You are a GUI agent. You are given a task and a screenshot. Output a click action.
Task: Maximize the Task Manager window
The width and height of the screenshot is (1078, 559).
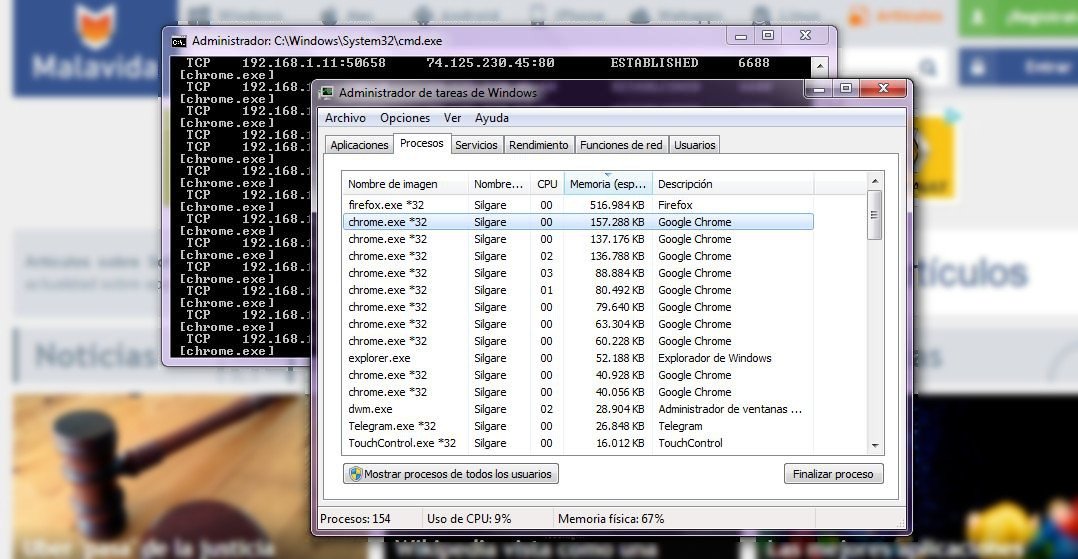pos(846,89)
